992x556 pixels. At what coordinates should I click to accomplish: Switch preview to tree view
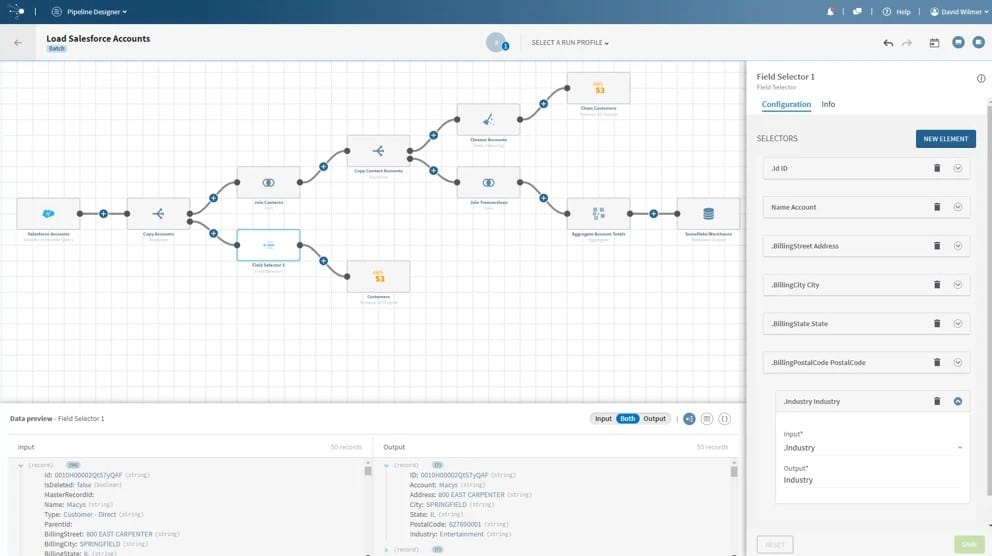click(689, 419)
